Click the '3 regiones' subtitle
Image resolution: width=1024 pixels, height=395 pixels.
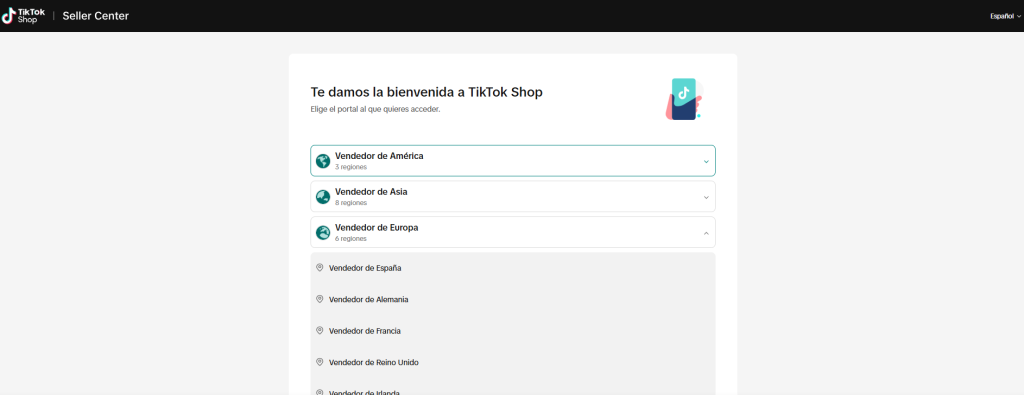(x=351, y=167)
